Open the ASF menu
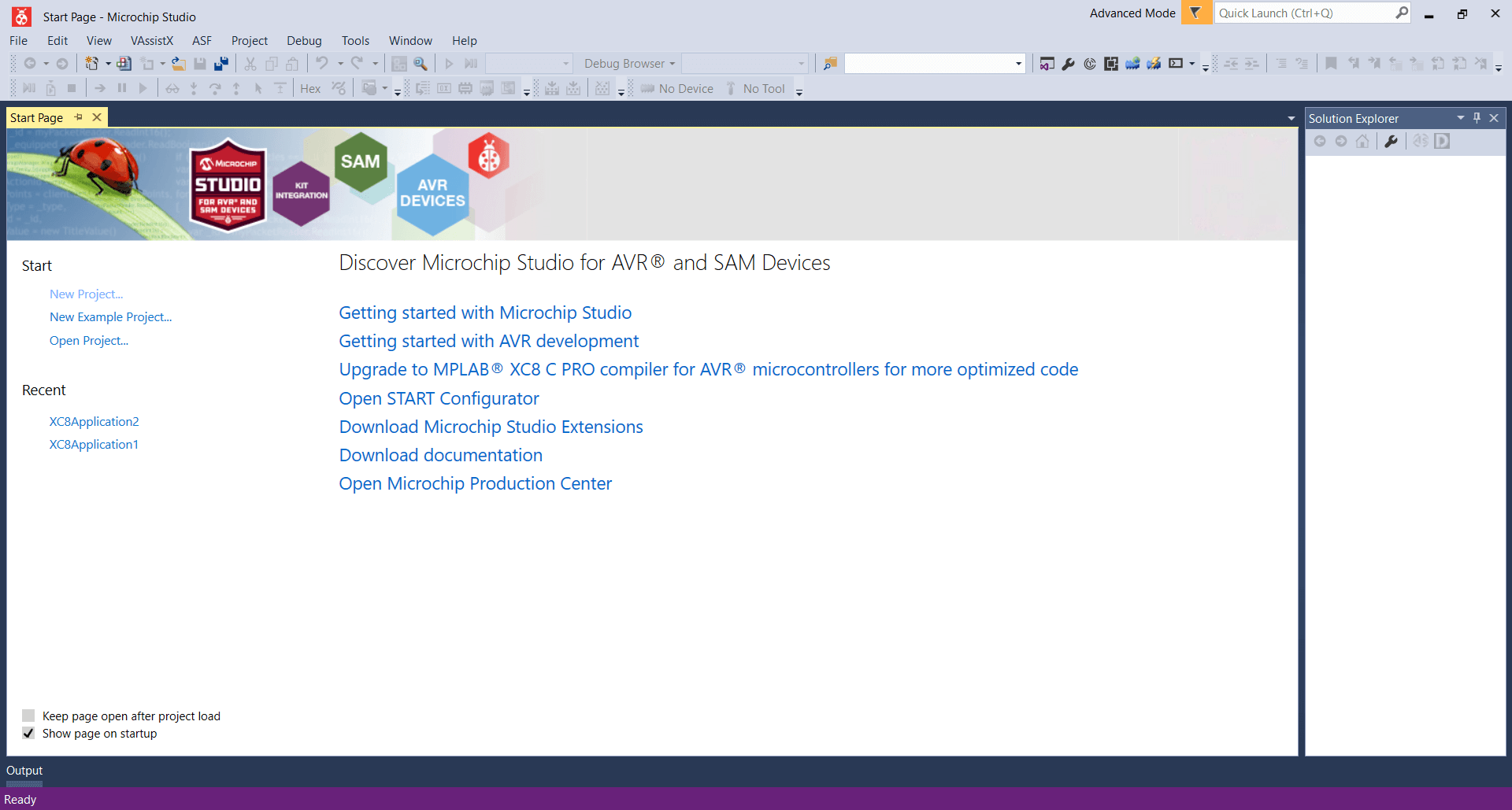The image size is (1512, 810). tap(202, 41)
